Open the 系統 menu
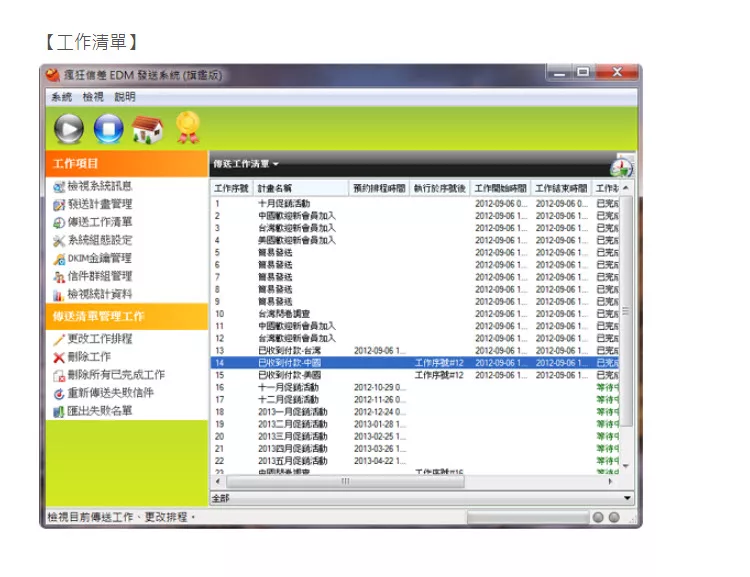Image resolution: width=750 pixels, height=577 pixels. pos(61,97)
